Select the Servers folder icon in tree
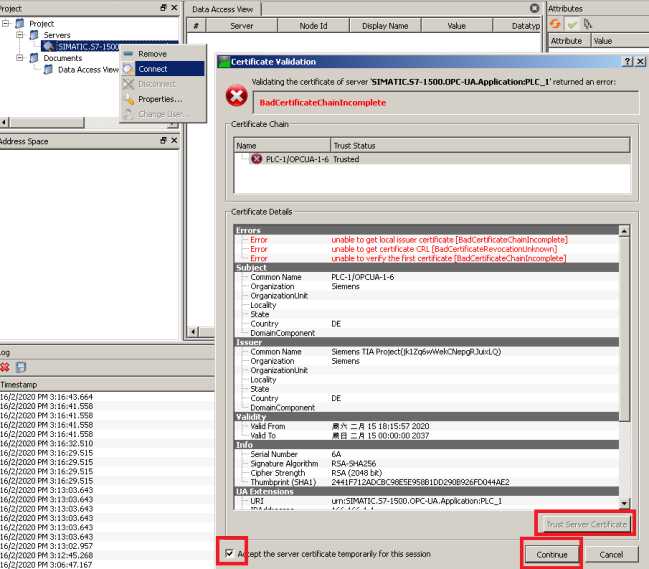Viewport: 649px width, 569px height. point(34,35)
